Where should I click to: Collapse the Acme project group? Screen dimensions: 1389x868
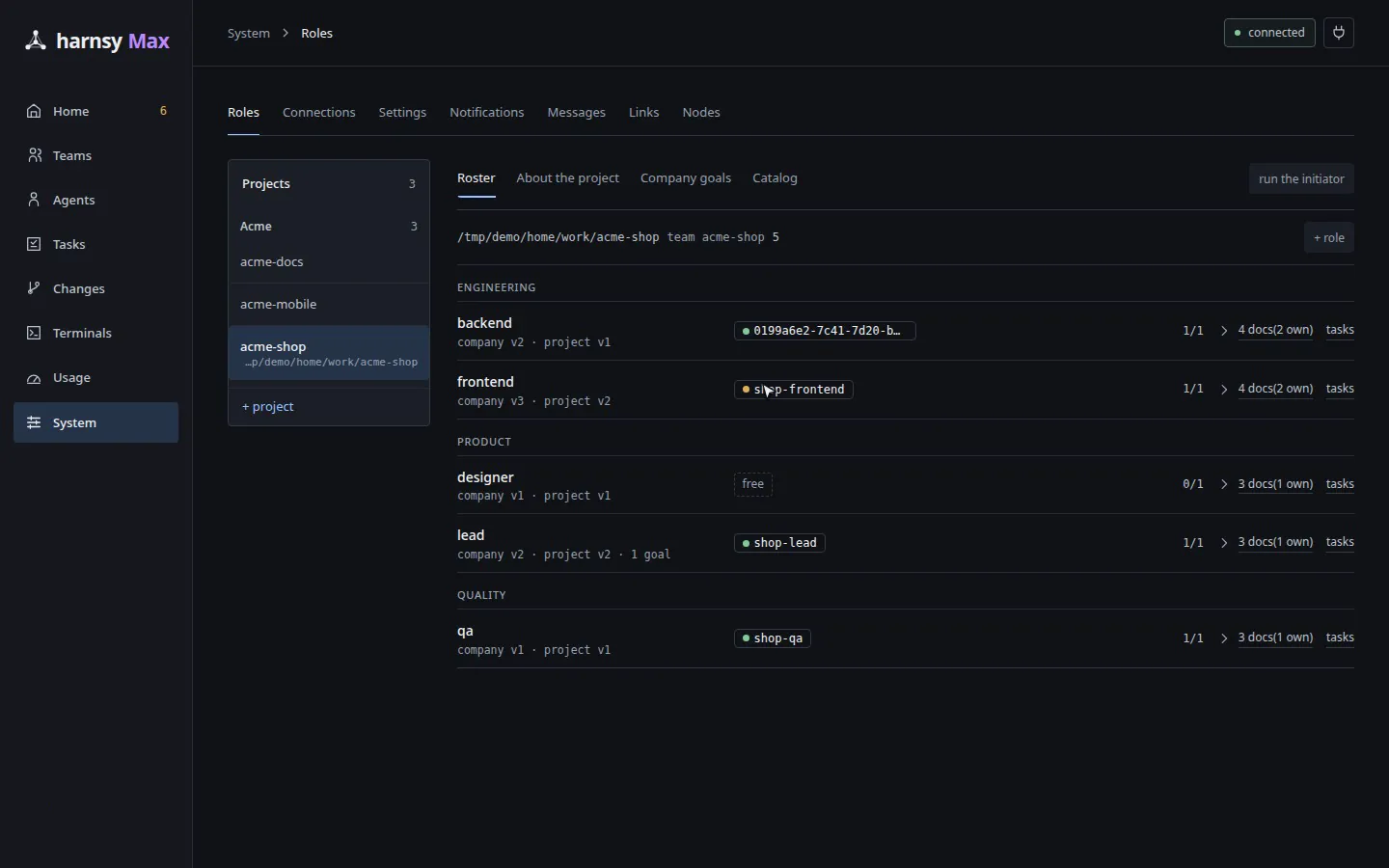(x=329, y=226)
